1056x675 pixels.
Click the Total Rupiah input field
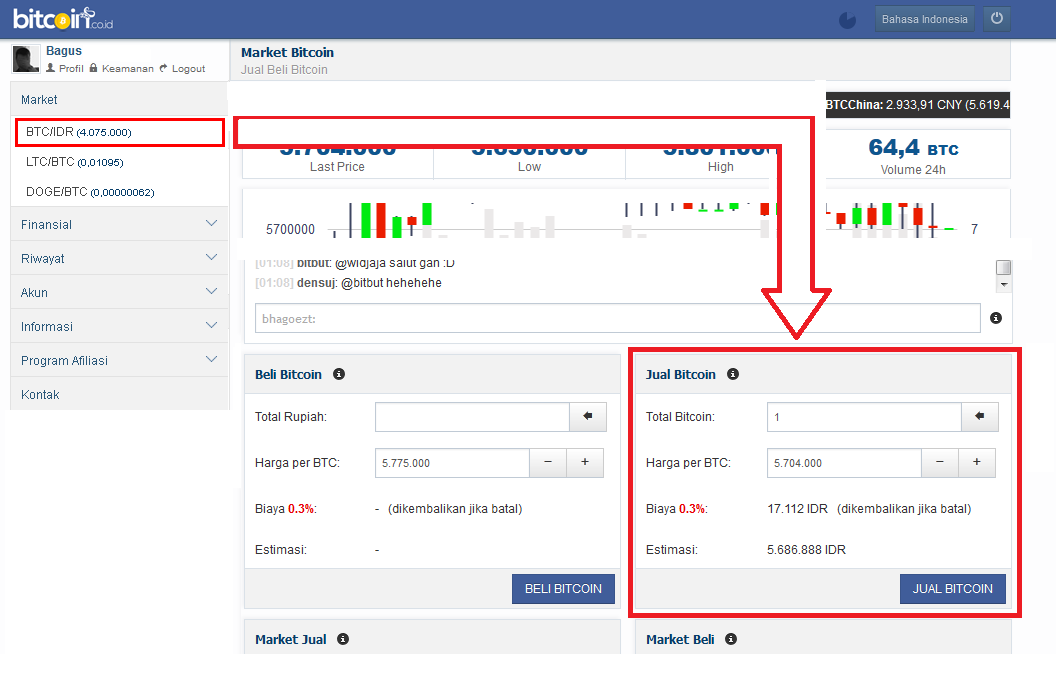[472, 417]
